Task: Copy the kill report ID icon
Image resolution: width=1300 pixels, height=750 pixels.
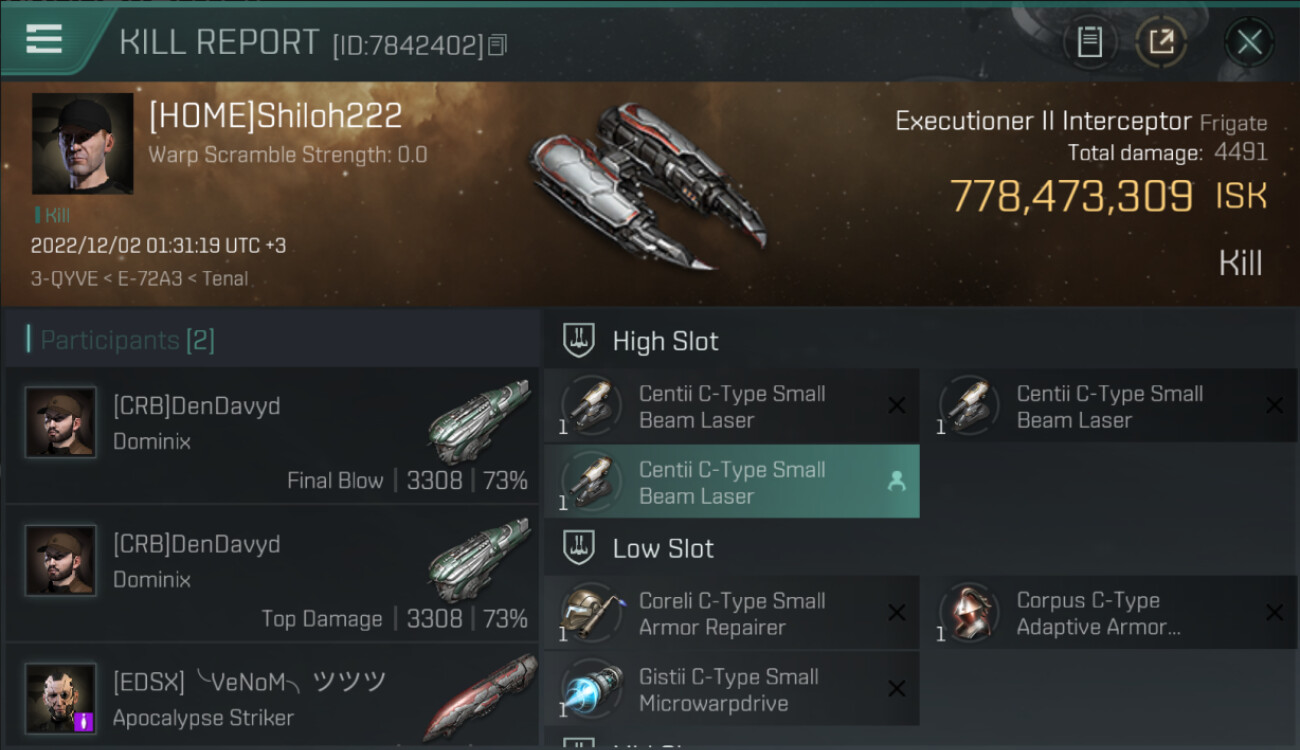Action: [x=498, y=44]
